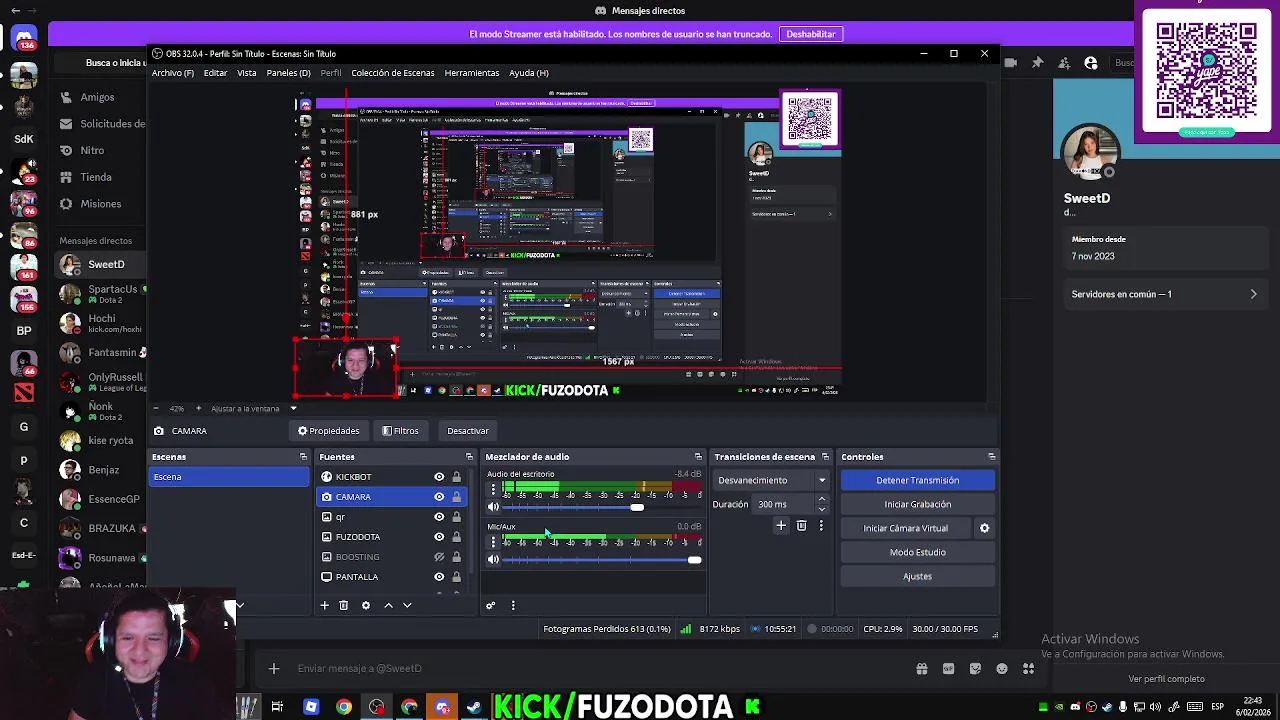Move selected source up
Image resolution: width=1280 pixels, height=720 pixels.
388,605
